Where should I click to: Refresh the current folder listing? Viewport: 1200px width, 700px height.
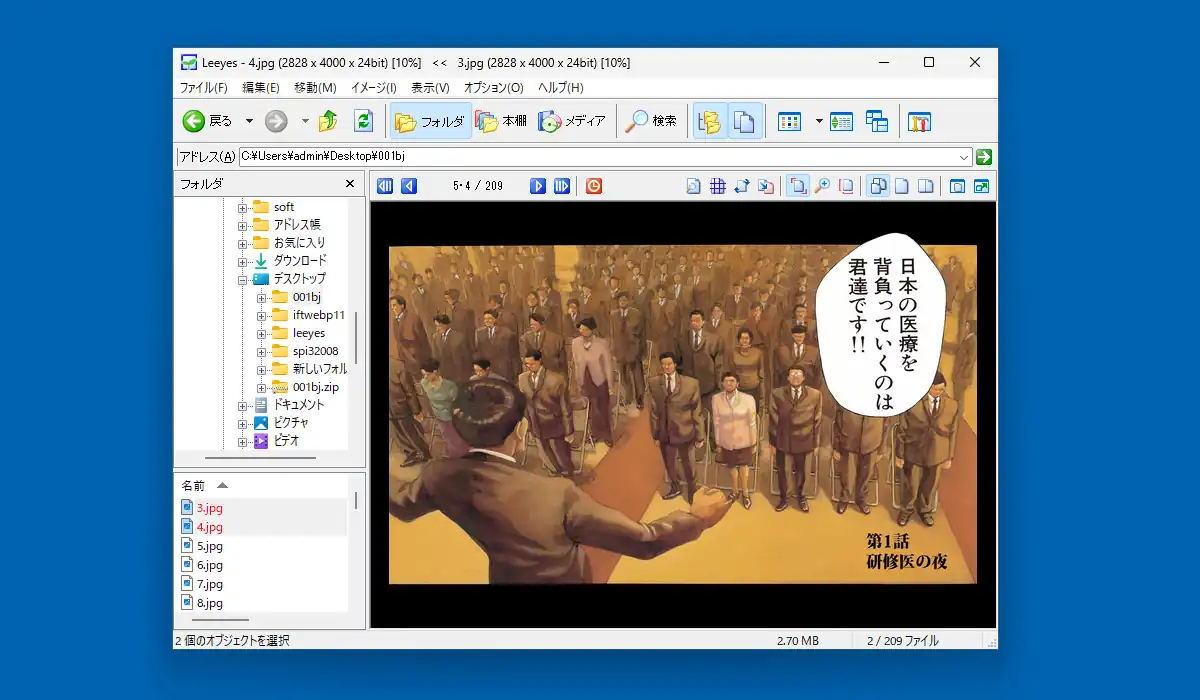363,120
